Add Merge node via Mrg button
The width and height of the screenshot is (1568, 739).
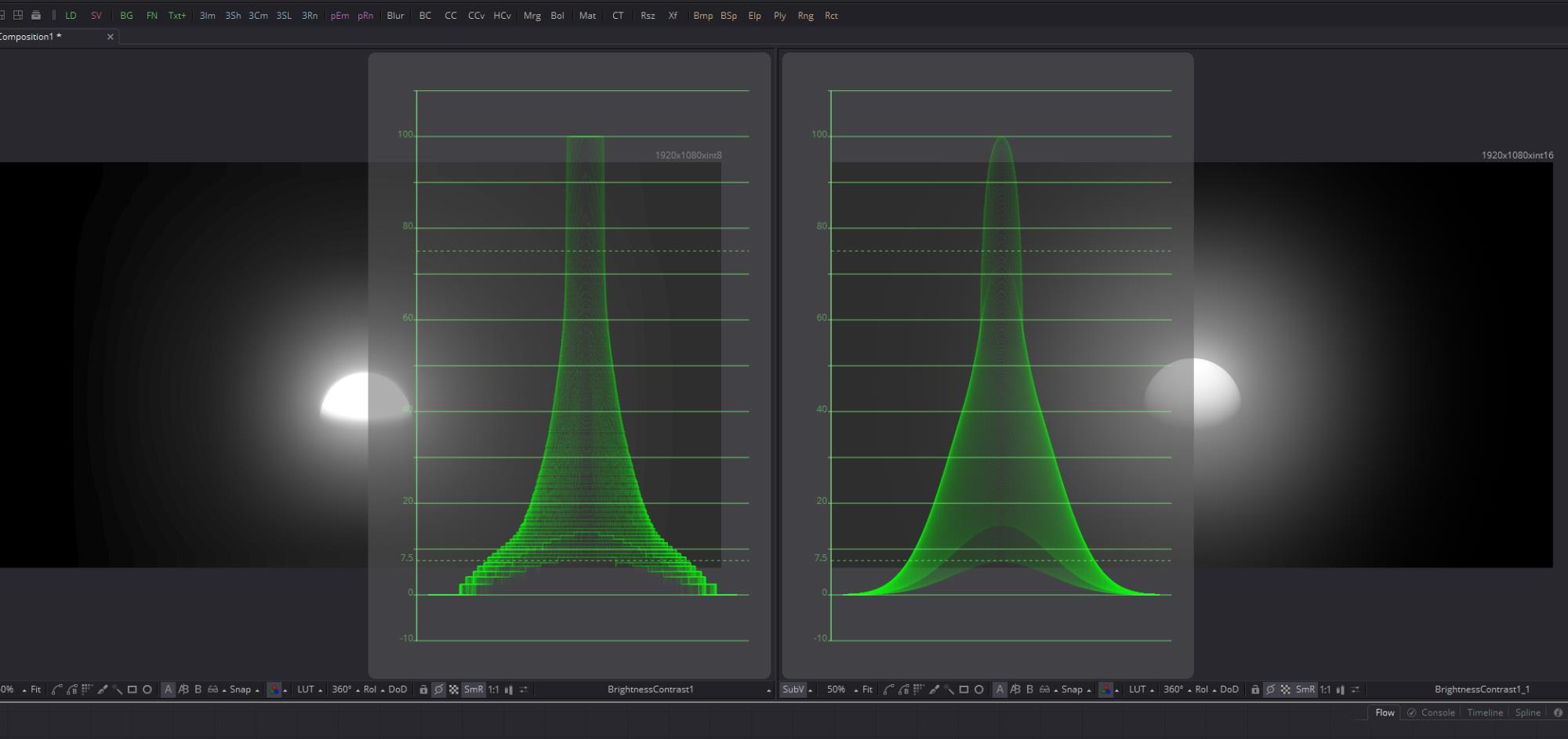[532, 16]
